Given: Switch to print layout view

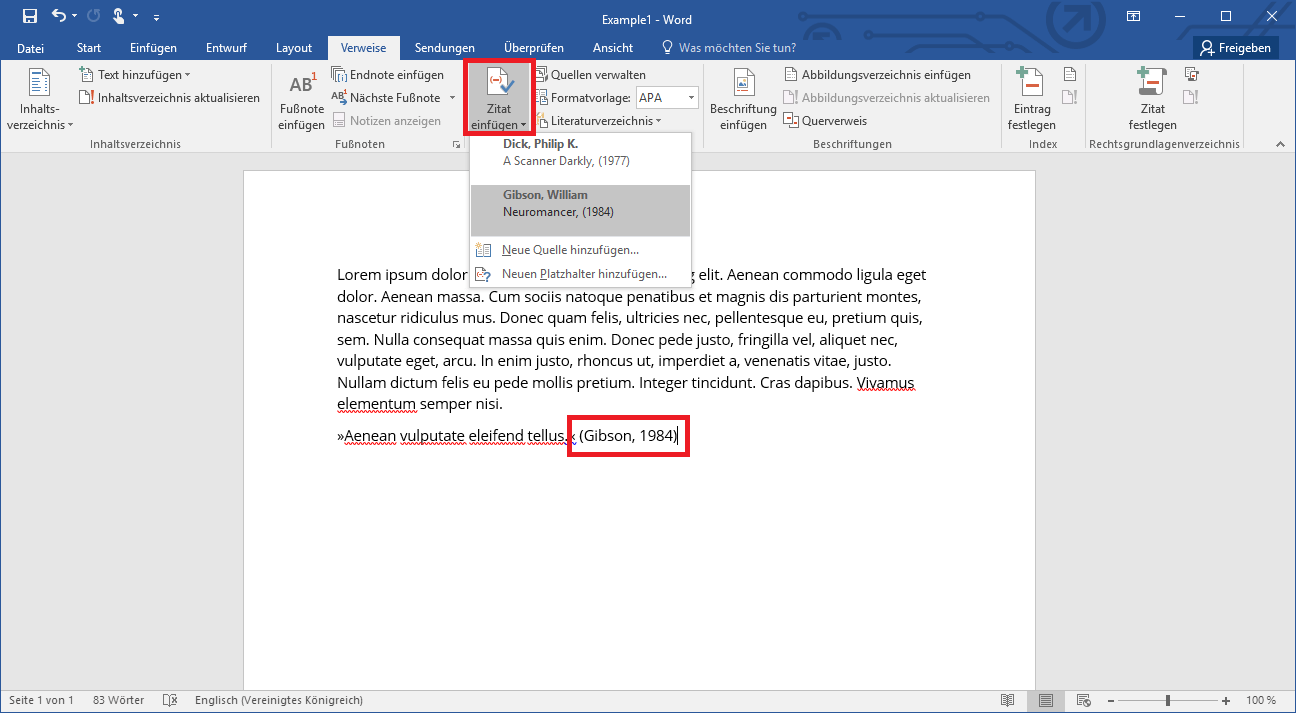Looking at the screenshot, I should 1045,700.
